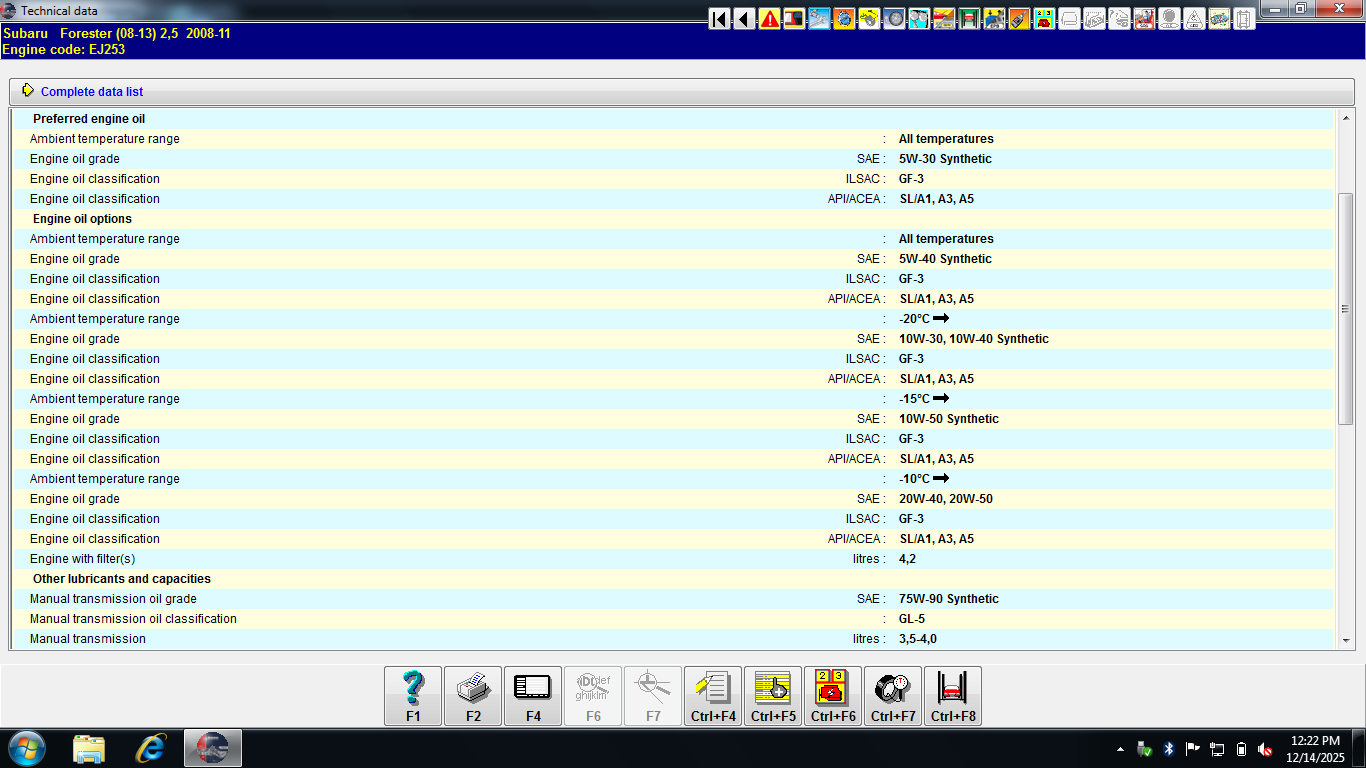Select the '20W-40, 20W-50' oil grade value
This screenshot has width=1366, height=768.
945,499
